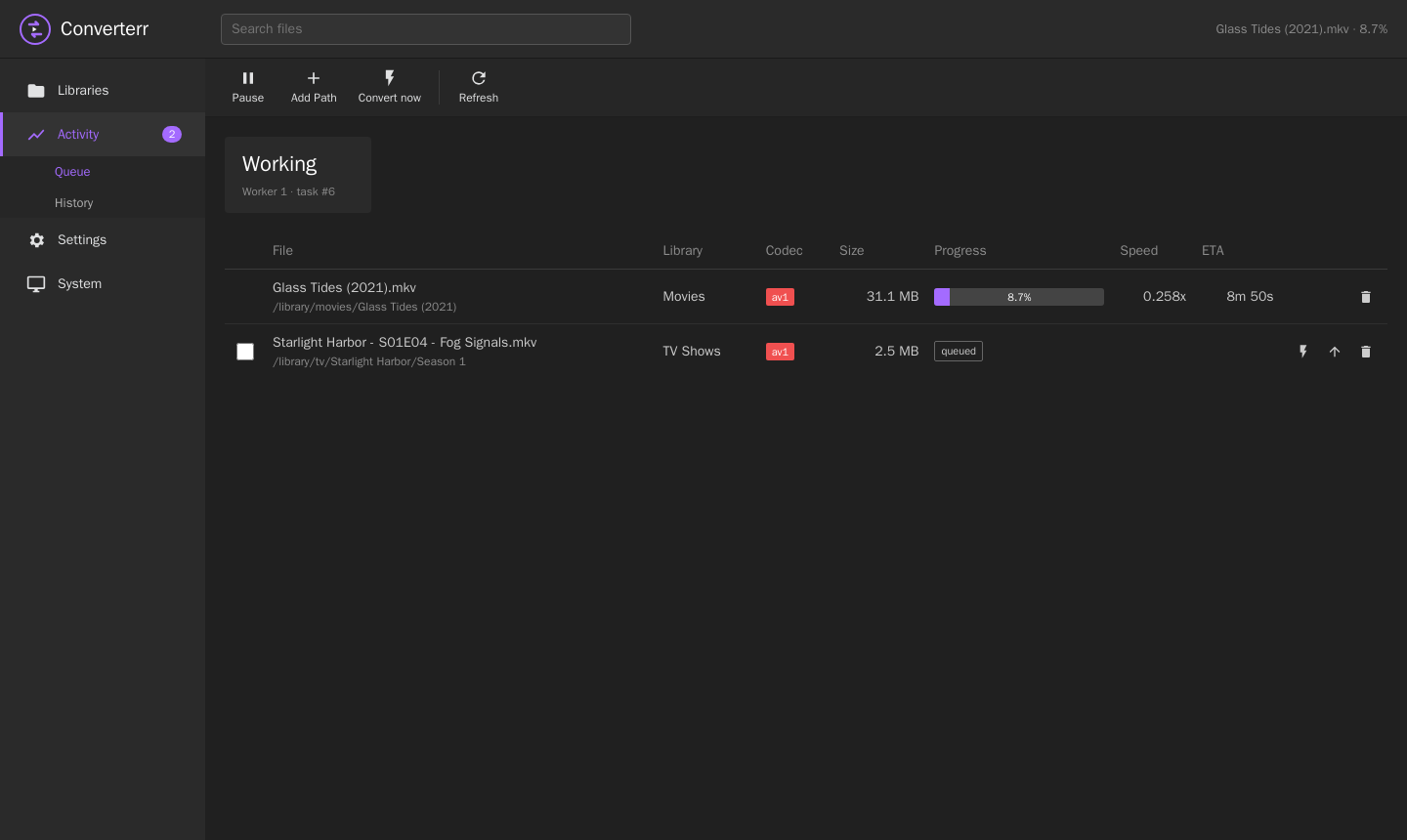Select the Starlight Harbor row checkbox
Screen dimensions: 1407x840
[245, 352]
